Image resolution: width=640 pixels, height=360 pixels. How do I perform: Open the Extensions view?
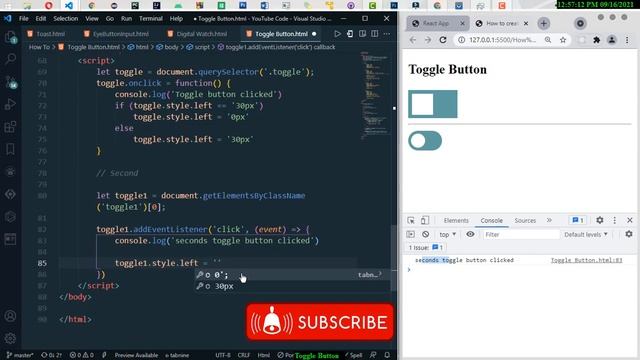click(10, 127)
